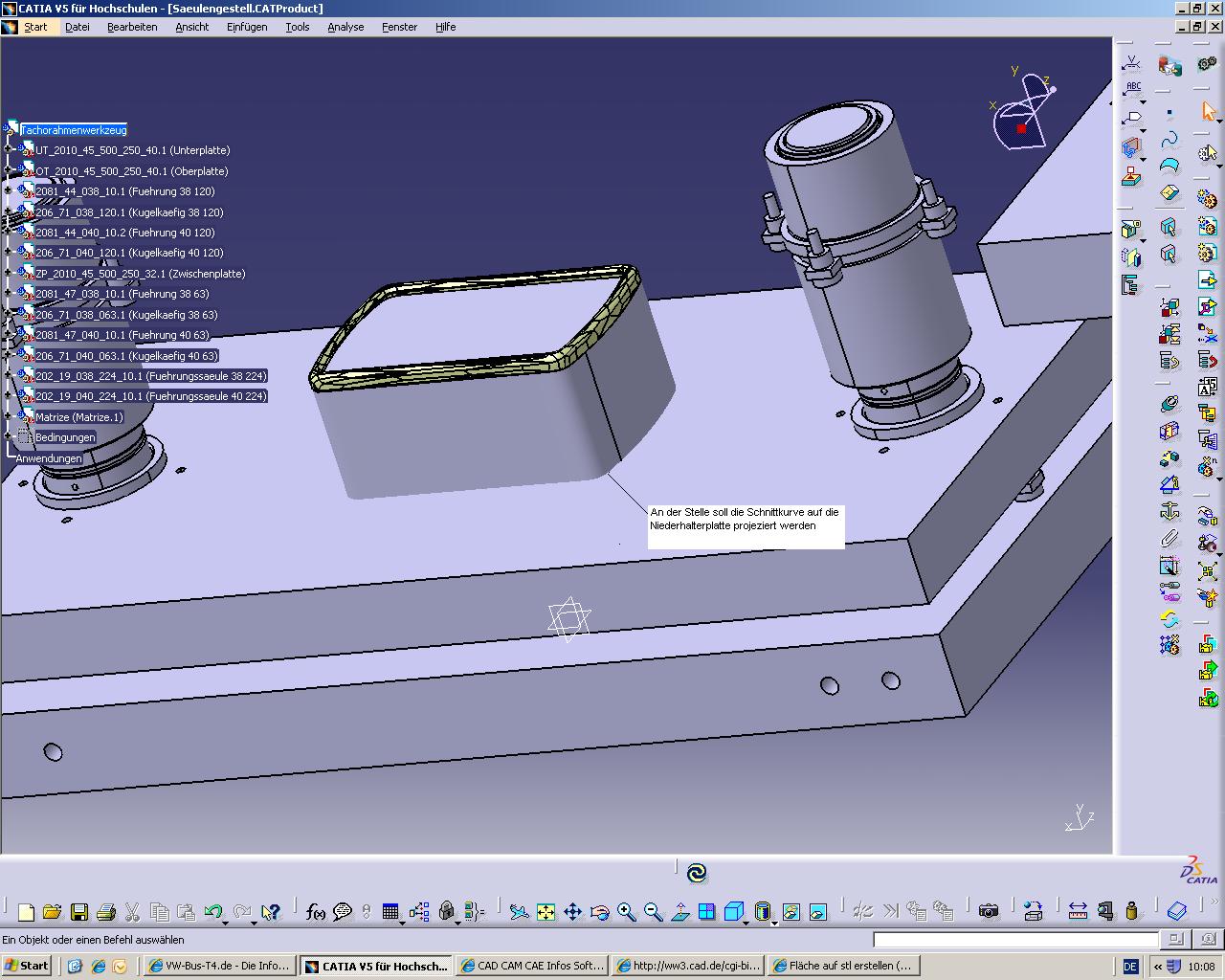Open the Design Table grid icon
Image resolution: width=1225 pixels, height=980 pixels.
coord(390,912)
